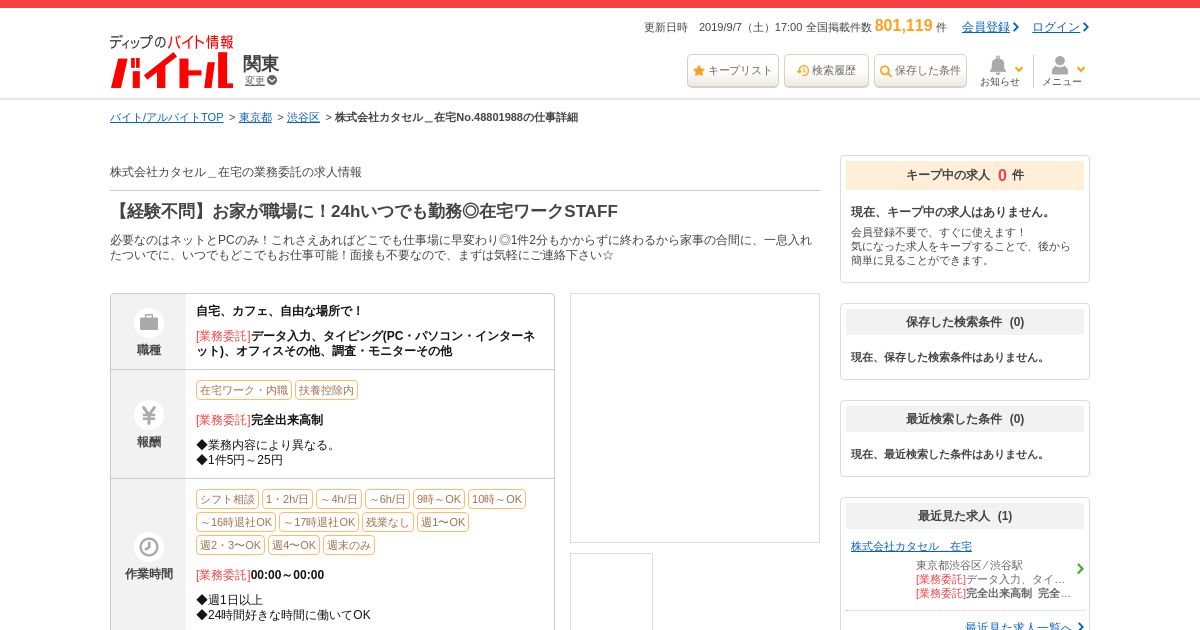Click the キープリスト star button
Image resolution: width=1200 pixels, height=630 pixels.
[x=732, y=71]
